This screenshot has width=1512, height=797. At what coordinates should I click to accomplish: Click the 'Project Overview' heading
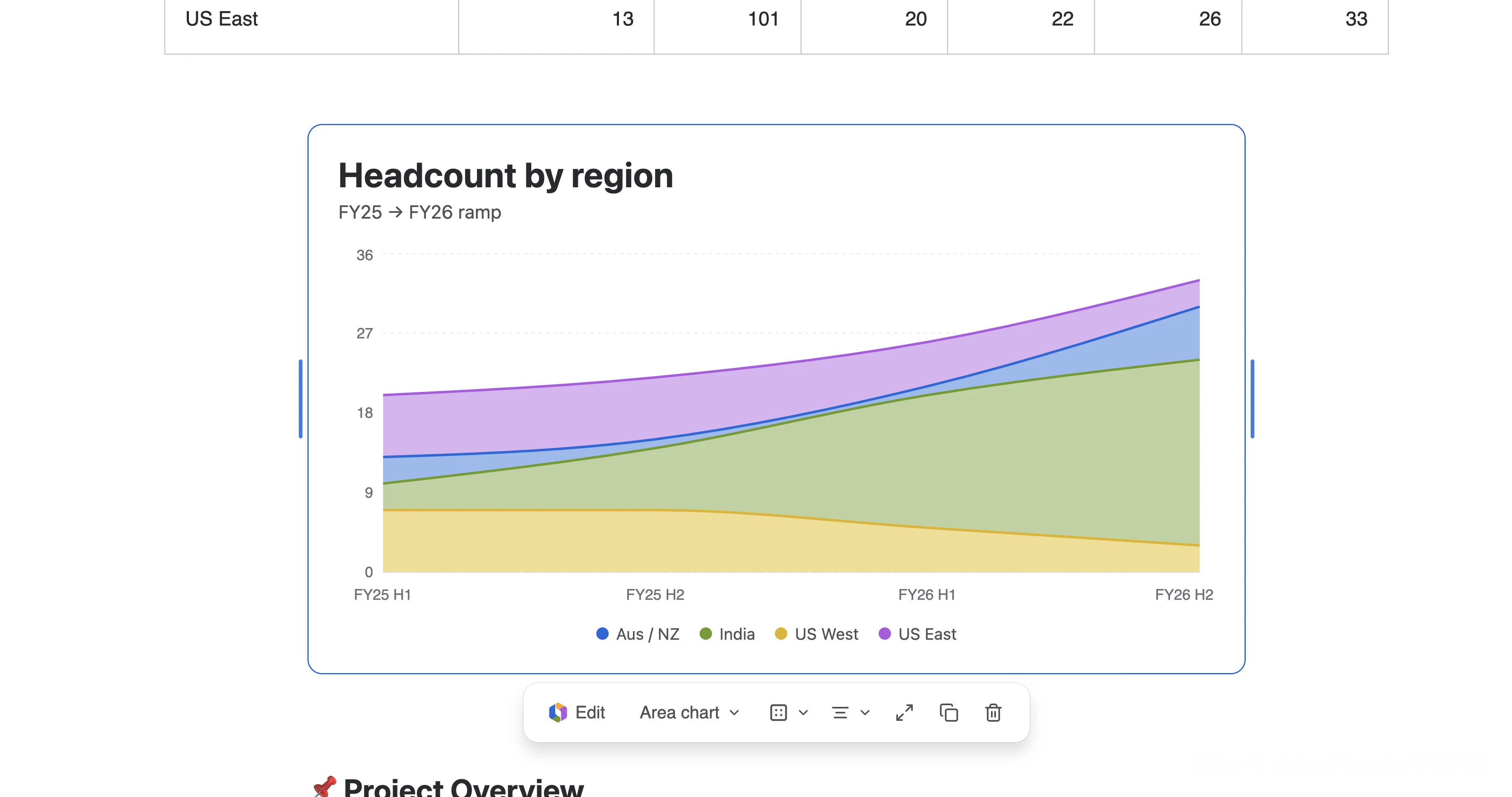tap(463, 787)
